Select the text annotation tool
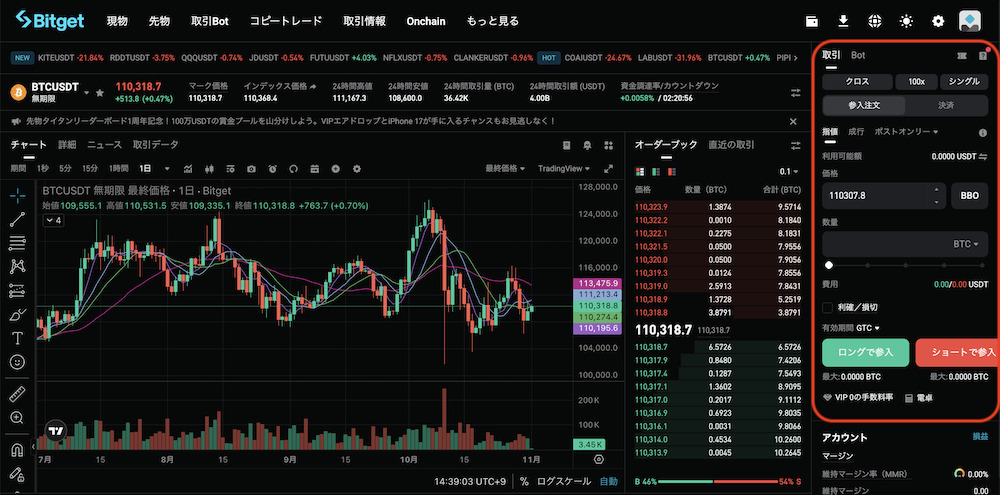Screen dimensions: 1000x495 pos(18,338)
